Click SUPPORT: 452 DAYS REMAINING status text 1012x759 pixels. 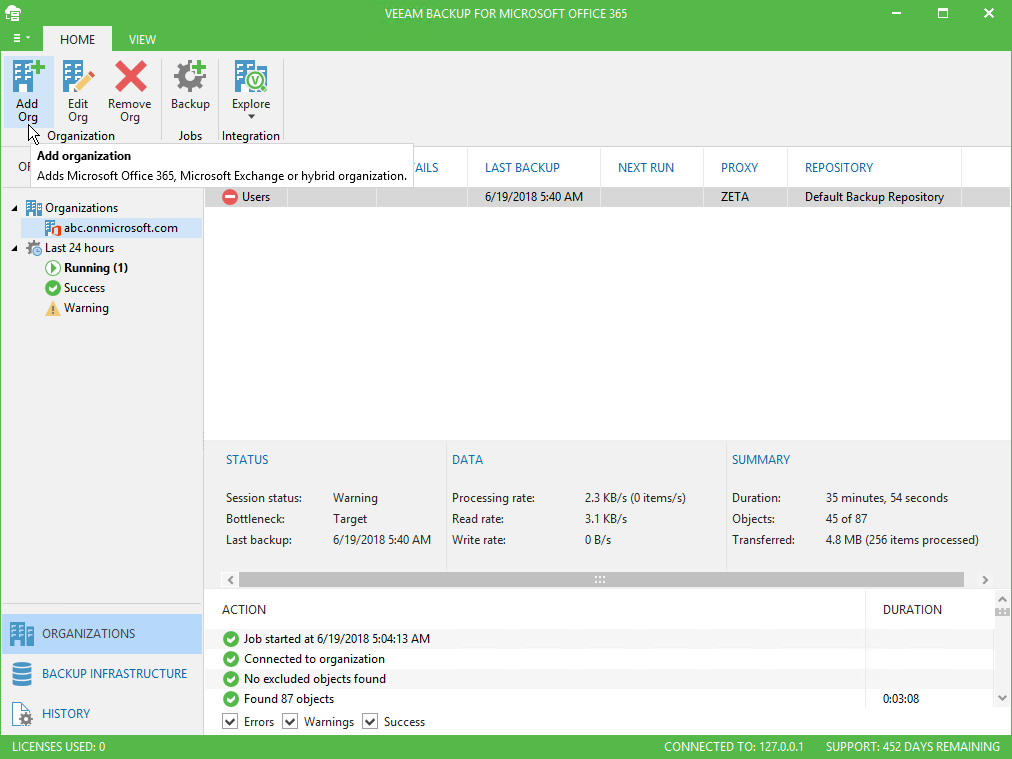913,747
